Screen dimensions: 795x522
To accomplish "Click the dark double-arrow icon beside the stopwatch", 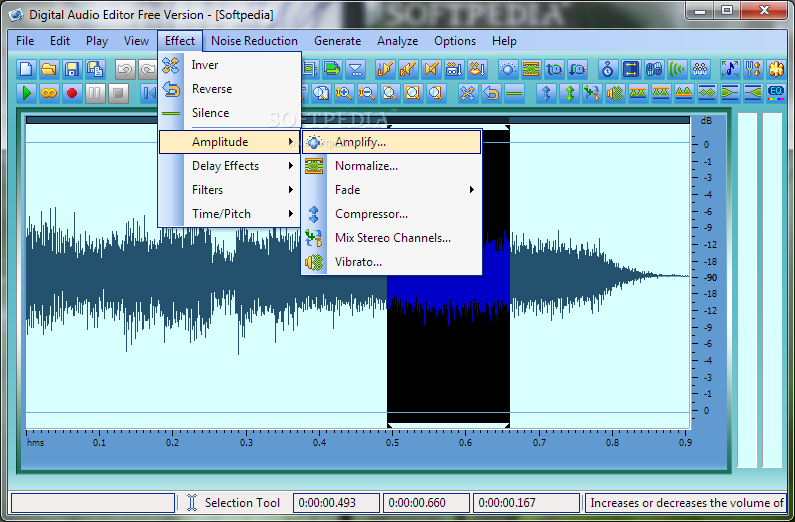I will pos(631,68).
